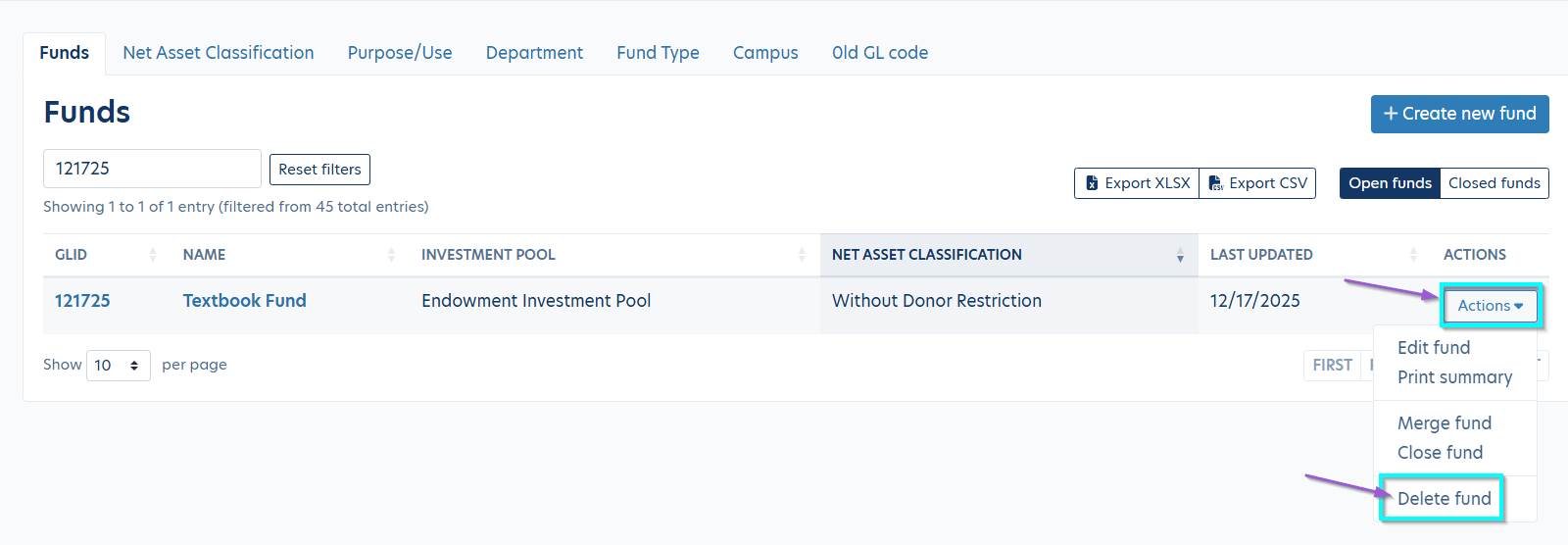Click Create new fund button
1568x545 pixels.
(1459, 114)
